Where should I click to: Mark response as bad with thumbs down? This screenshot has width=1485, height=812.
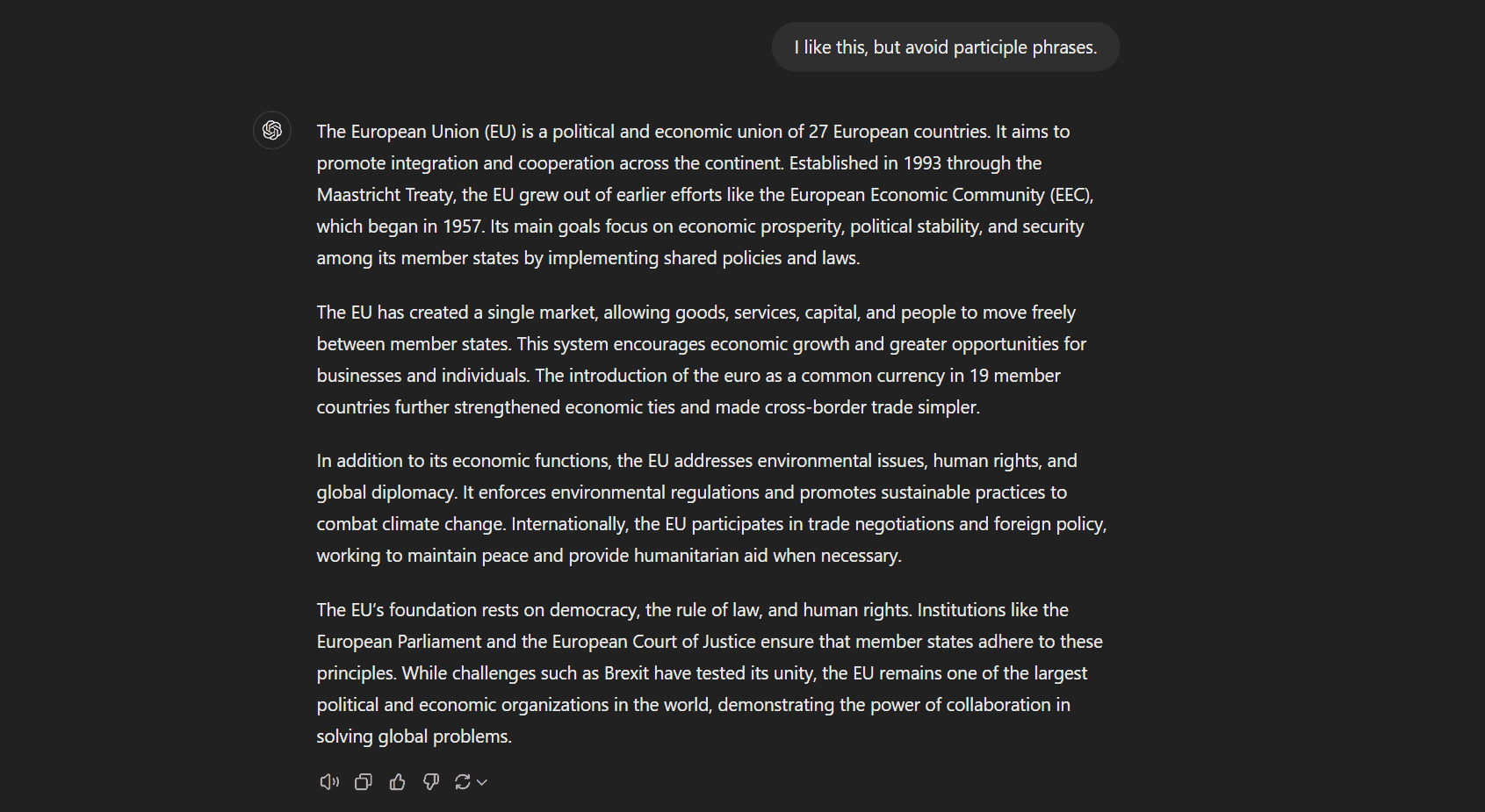pos(430,782)
